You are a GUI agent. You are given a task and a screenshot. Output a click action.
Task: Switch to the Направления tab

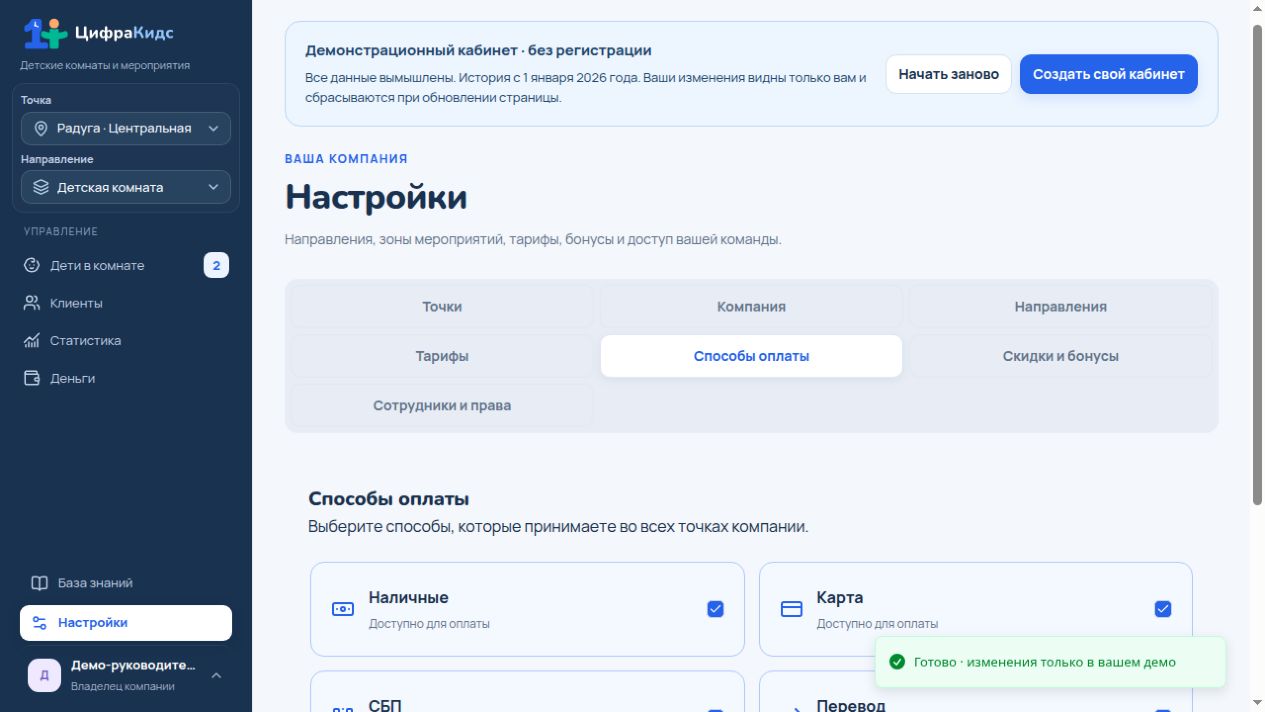click(x=1060, y=307)
